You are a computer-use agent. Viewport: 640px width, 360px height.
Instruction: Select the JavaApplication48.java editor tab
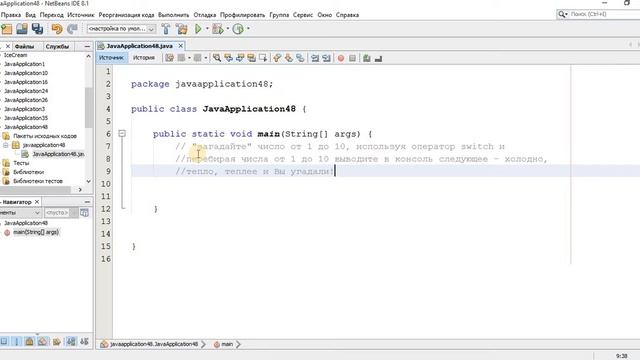(139, 46)
